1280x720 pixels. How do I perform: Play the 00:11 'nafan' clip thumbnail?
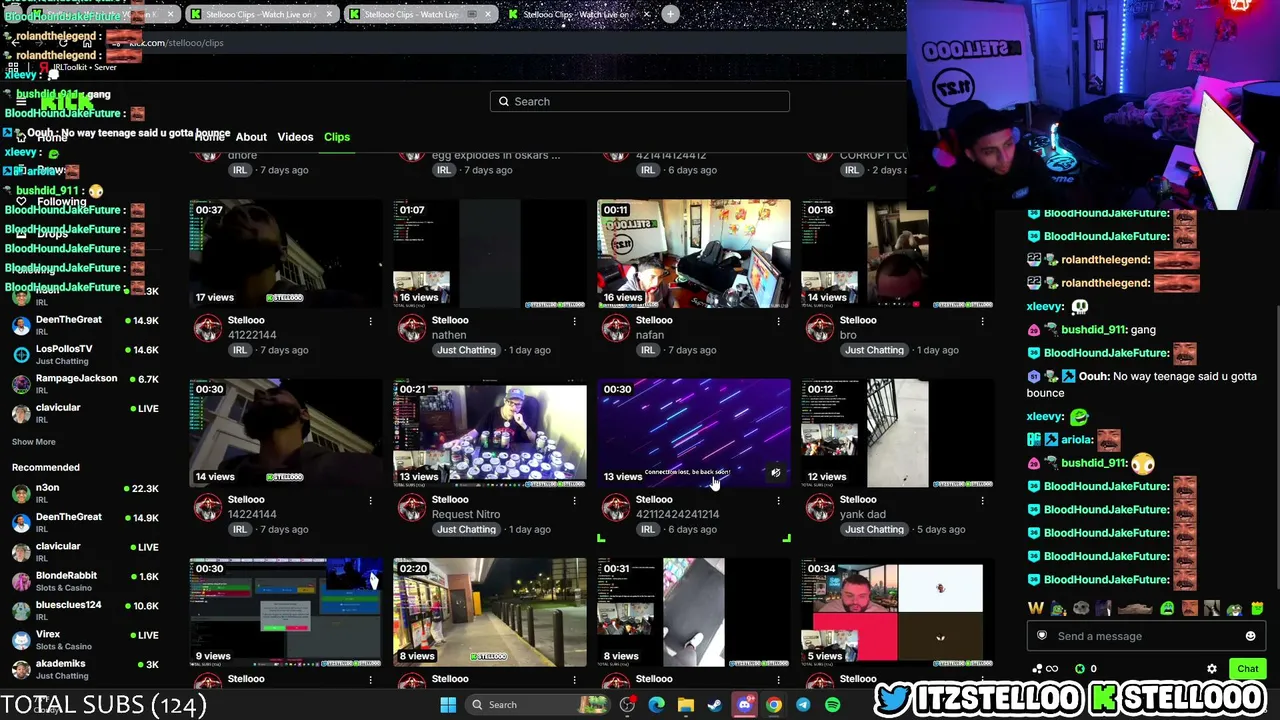pyautogui.click(x=694, y=254)
